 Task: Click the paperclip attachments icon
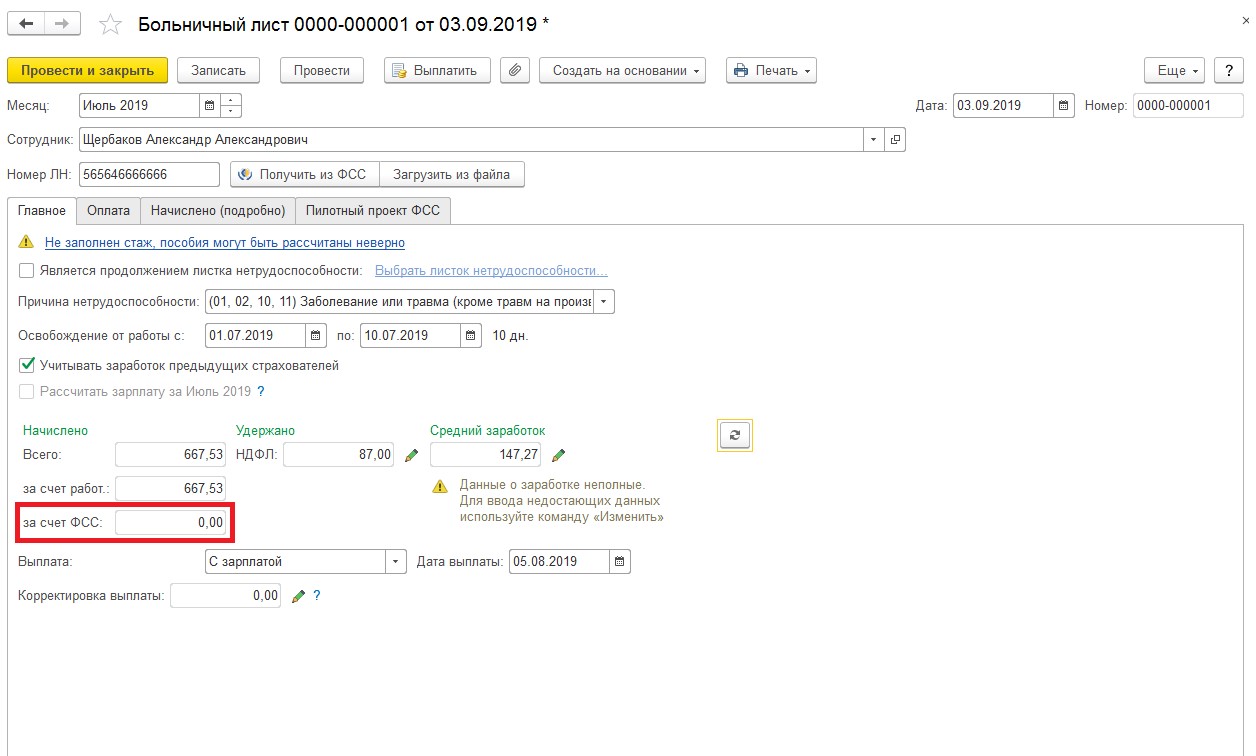tap(514, 71)
